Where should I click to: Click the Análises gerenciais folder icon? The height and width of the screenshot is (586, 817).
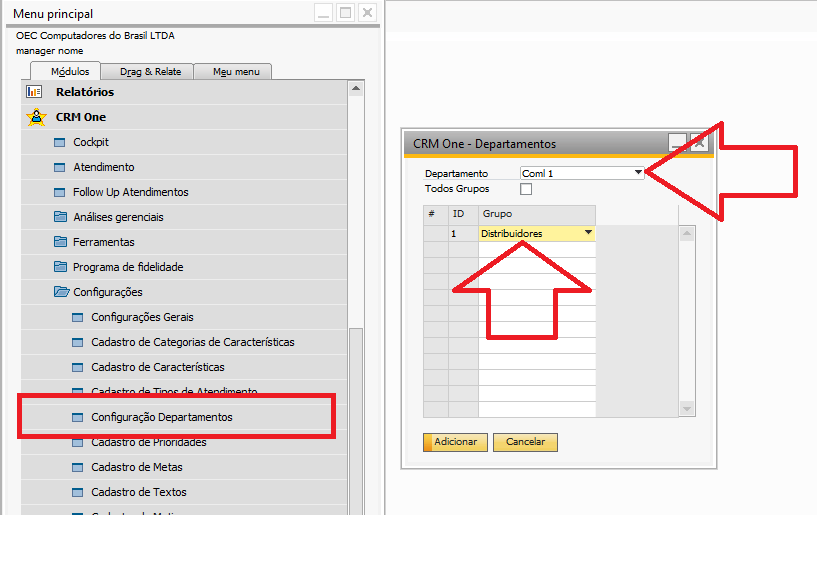click(x=59, y=217)
